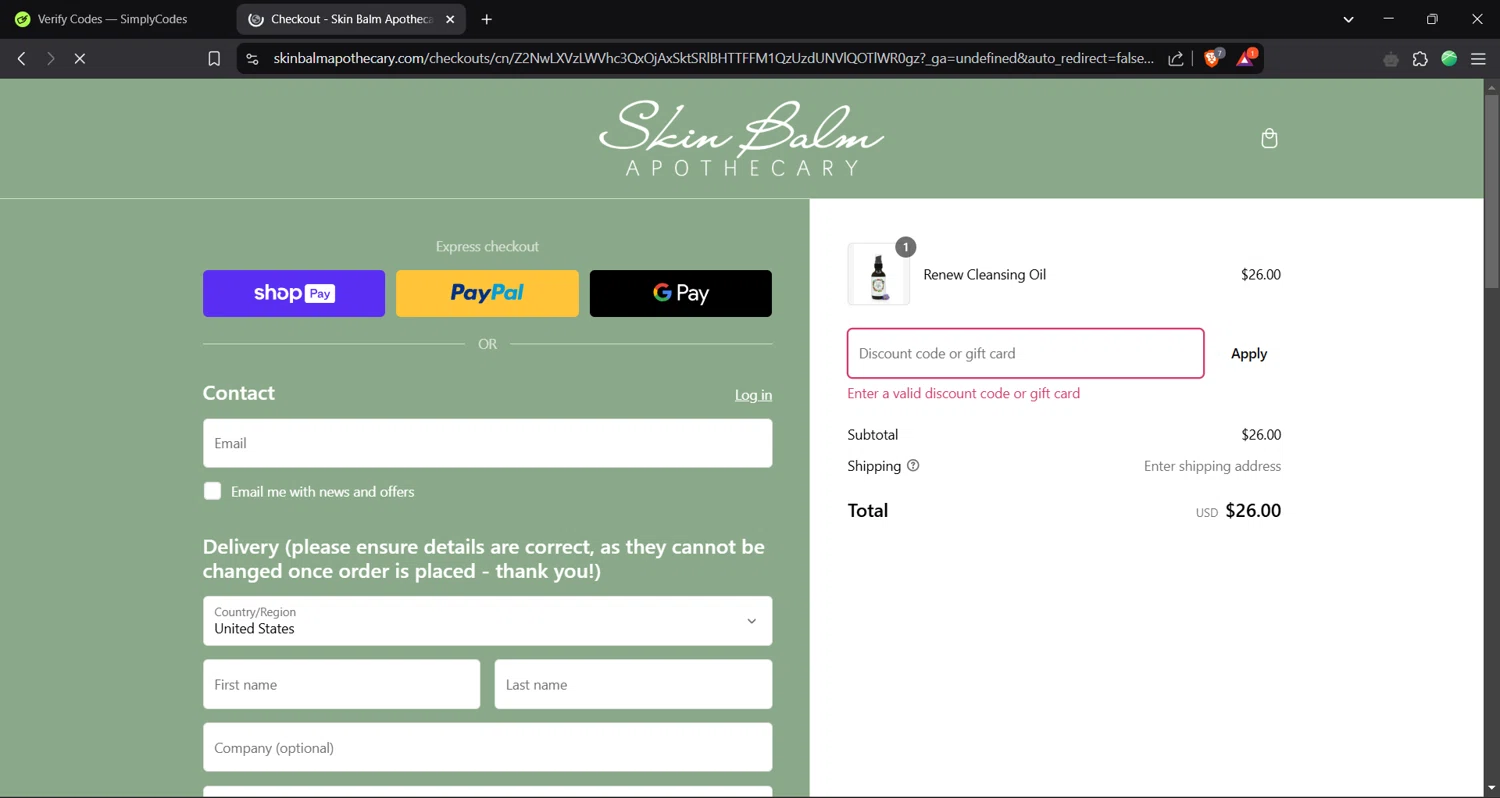Viewport: 1500px width, 798px height.
Task: Click the Enter shipping address text
Action: click(x=1212, y=466)
